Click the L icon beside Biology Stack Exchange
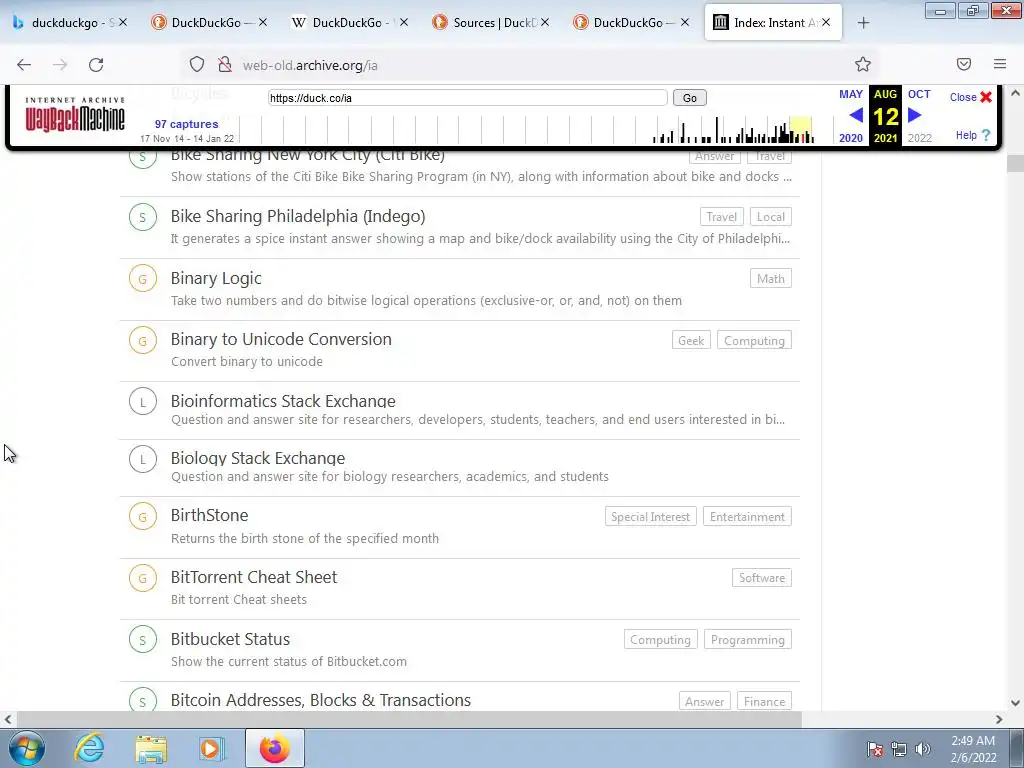The image size is (1024, 768). pyautogui.click(x=143, y=459)
